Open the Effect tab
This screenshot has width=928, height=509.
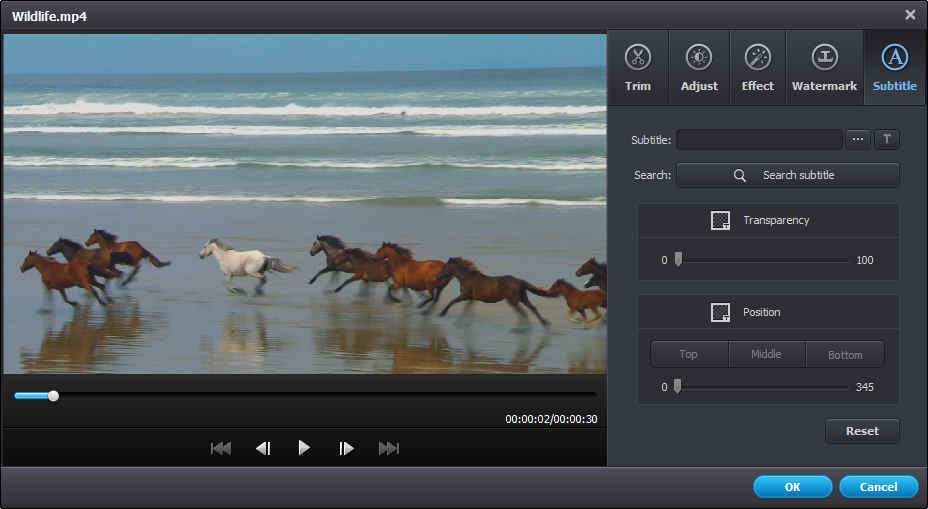[x=758, y=68]
